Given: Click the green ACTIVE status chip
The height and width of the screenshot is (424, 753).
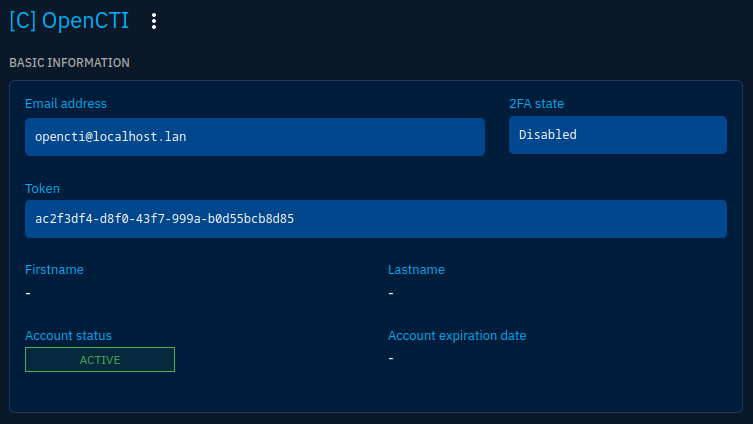Looking at the screenshot, I should point(100,360).
